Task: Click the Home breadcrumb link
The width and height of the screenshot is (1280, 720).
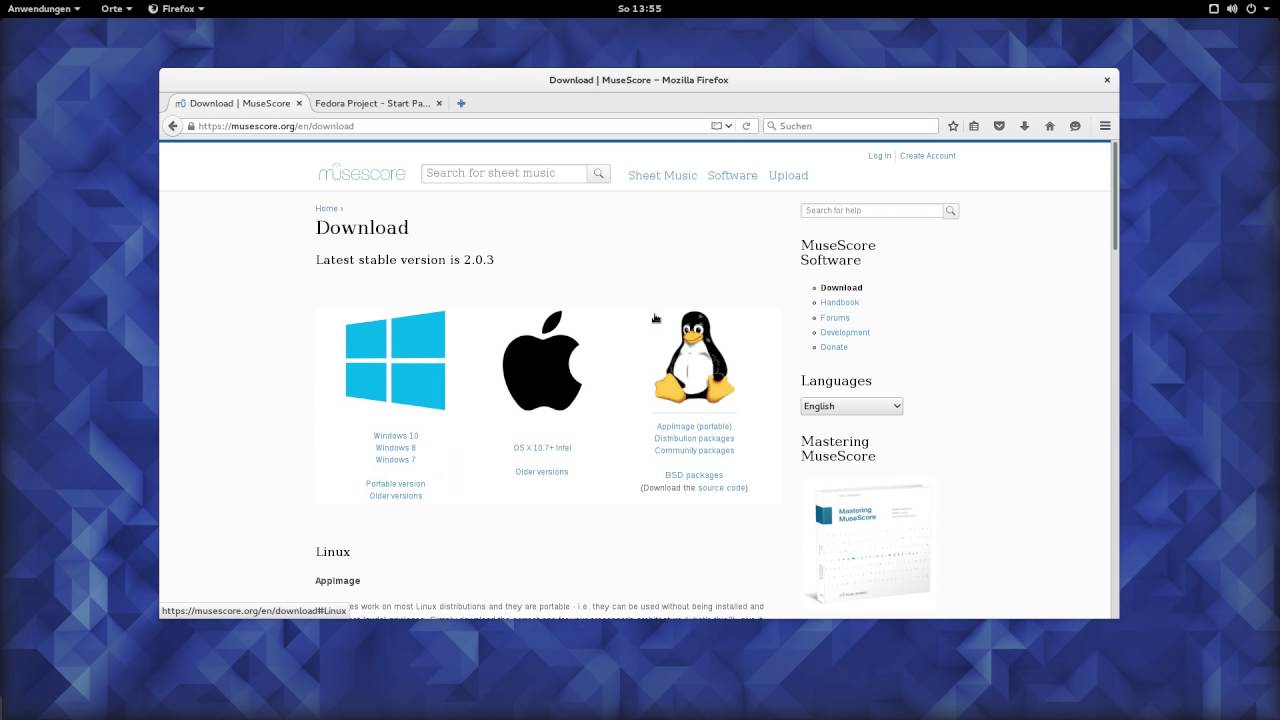Action: 327,209
